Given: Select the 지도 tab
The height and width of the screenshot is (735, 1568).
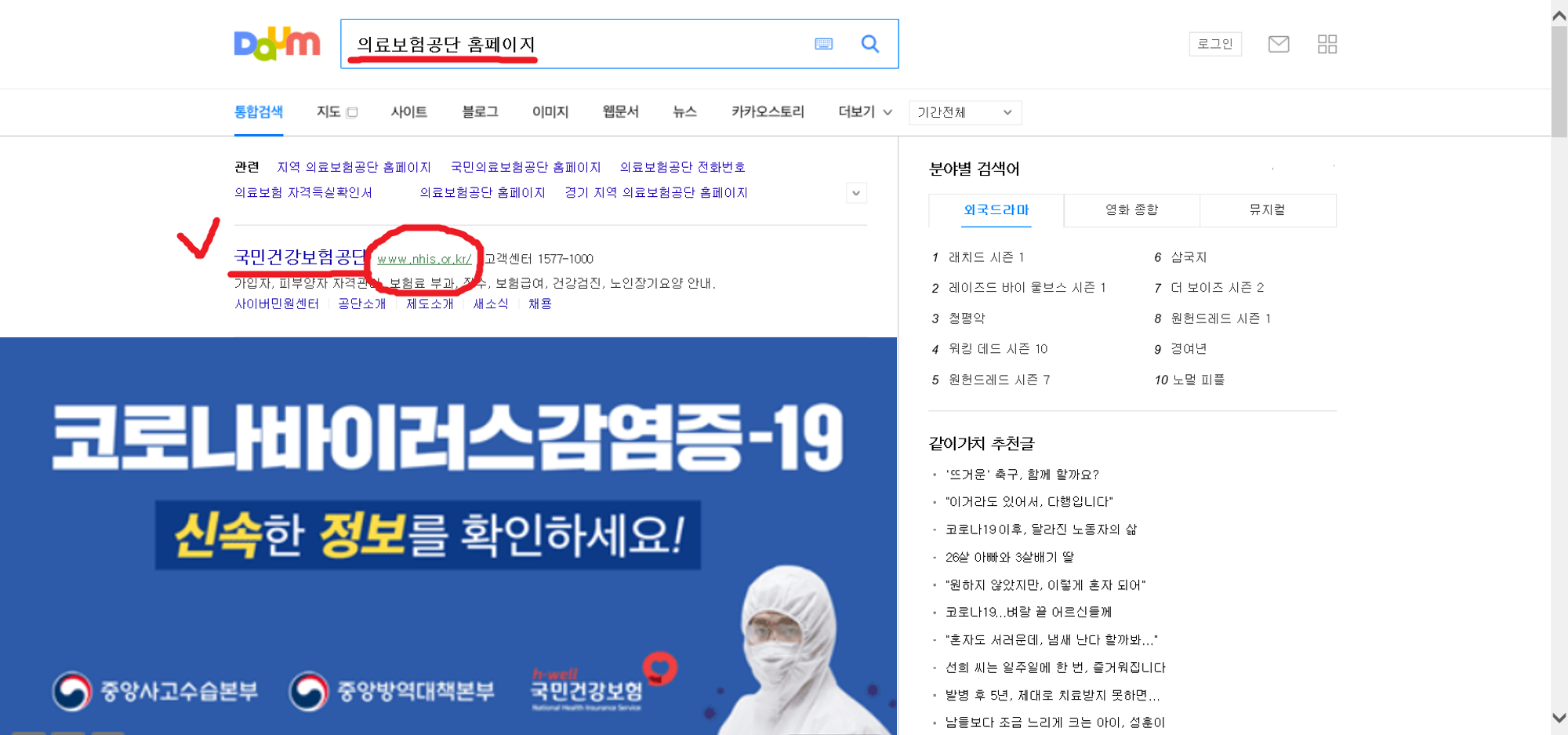Looking at the screenshot, I should (328, 112).
